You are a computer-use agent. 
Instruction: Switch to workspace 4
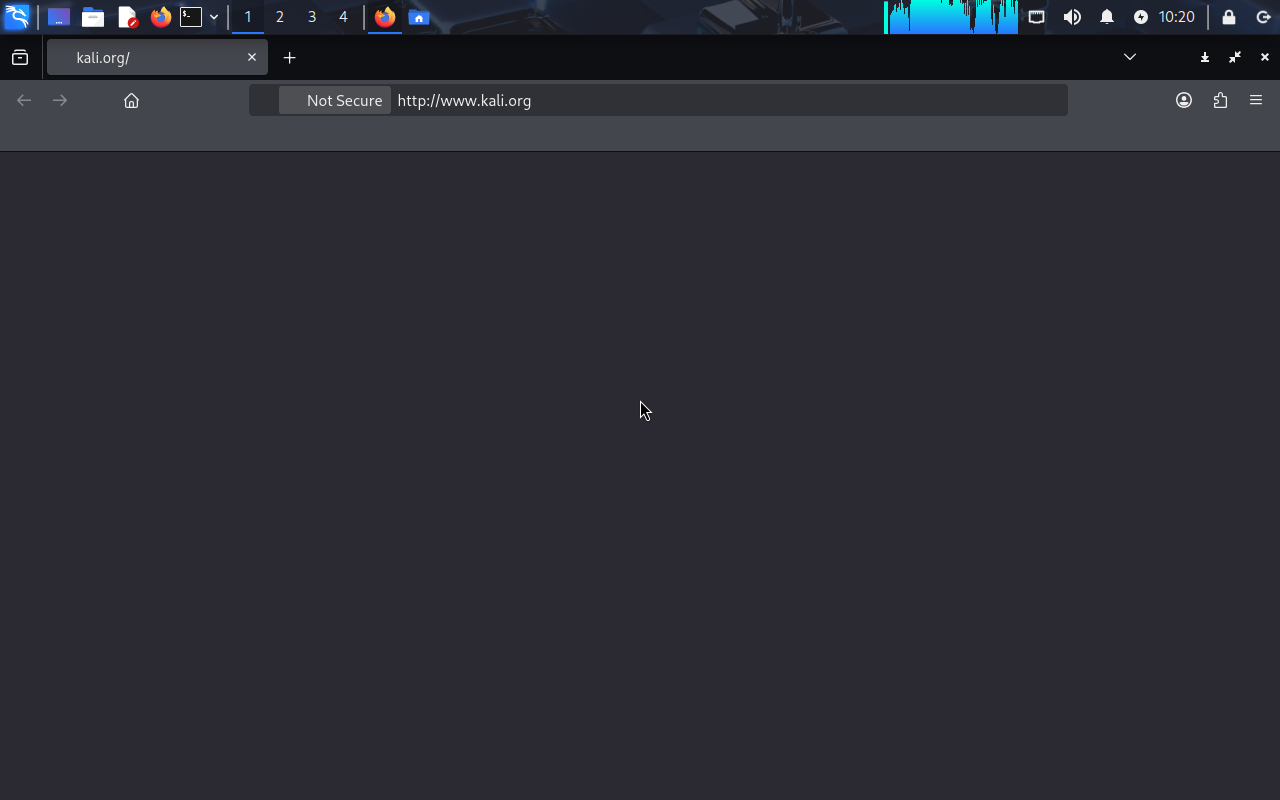(x=343, y=17)
